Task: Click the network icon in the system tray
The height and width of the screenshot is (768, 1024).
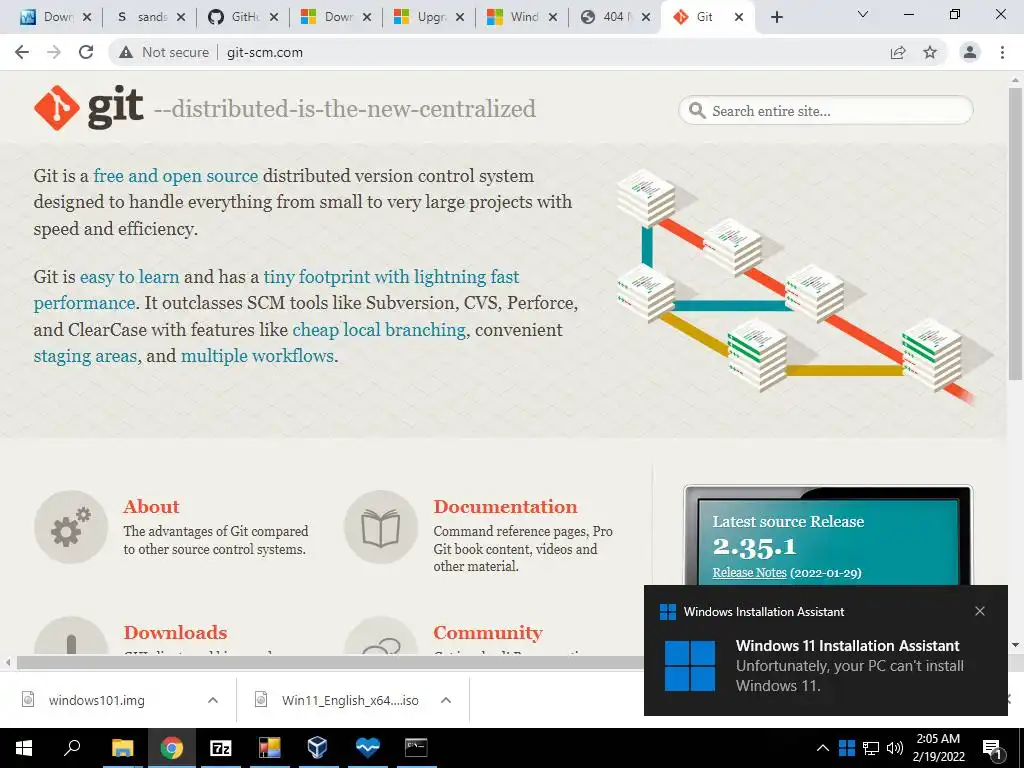Action: (x=871, y=748)
